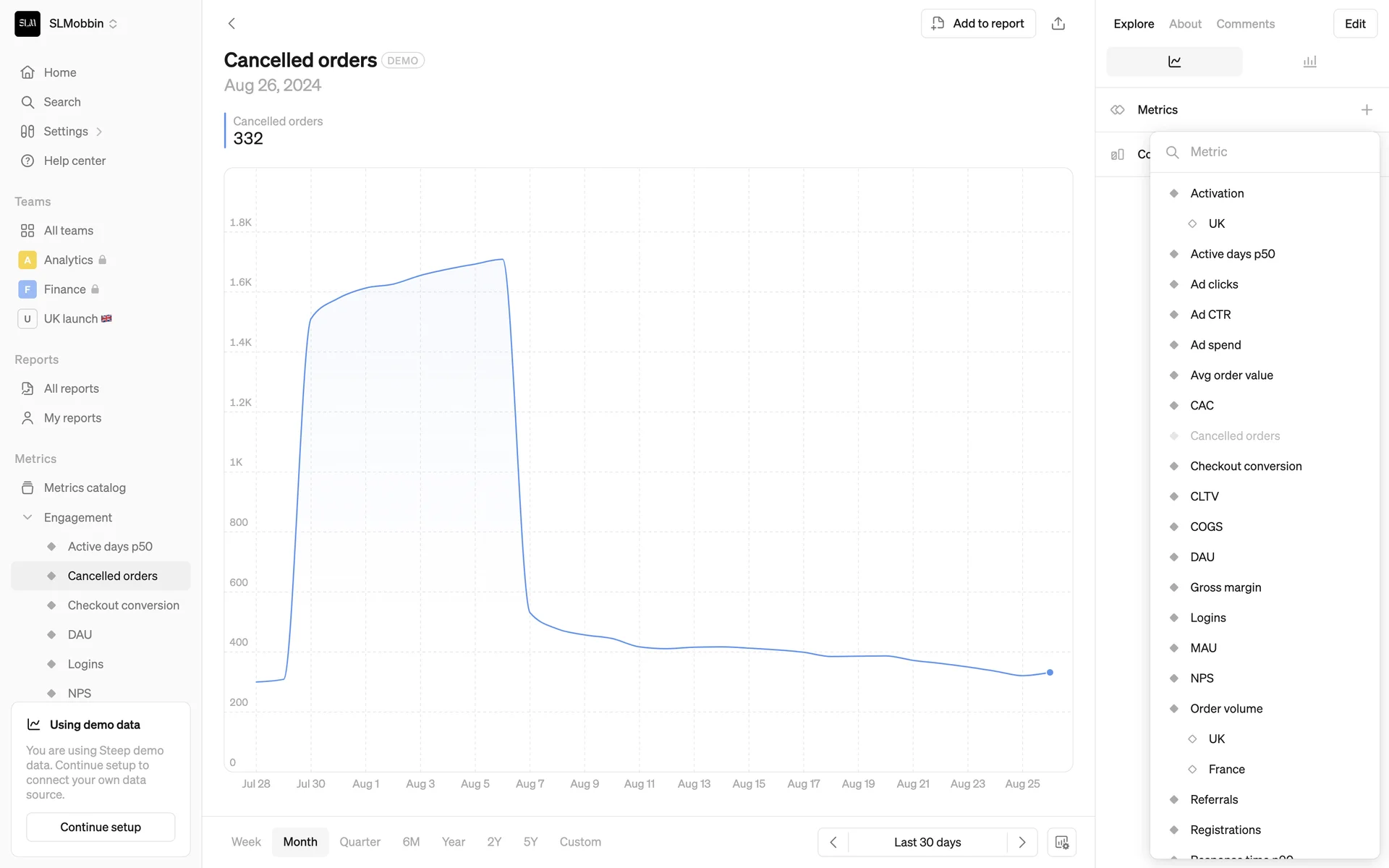Add a metric with the plus icon
This screenshot has height=868, width=1389.
(x=1366, y=110)
